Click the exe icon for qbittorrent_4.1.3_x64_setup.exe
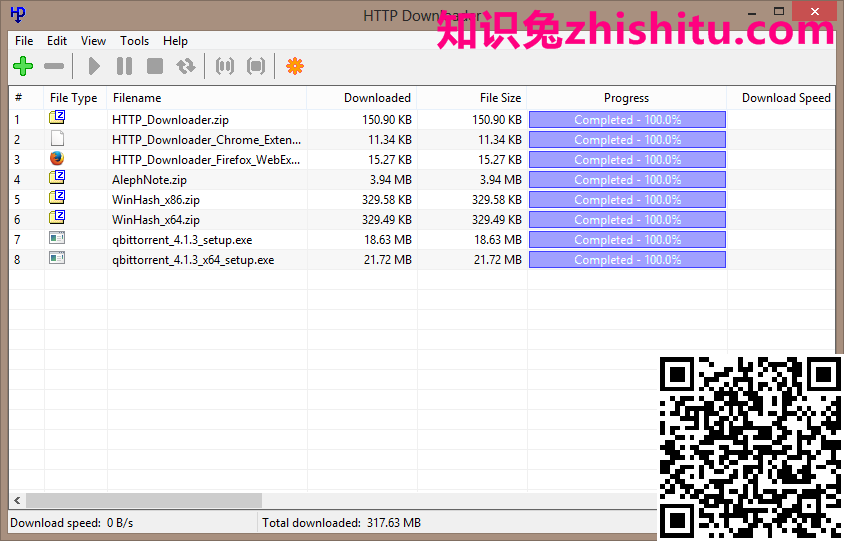This screenshot has width=844, height=541. tap(57, 258)
